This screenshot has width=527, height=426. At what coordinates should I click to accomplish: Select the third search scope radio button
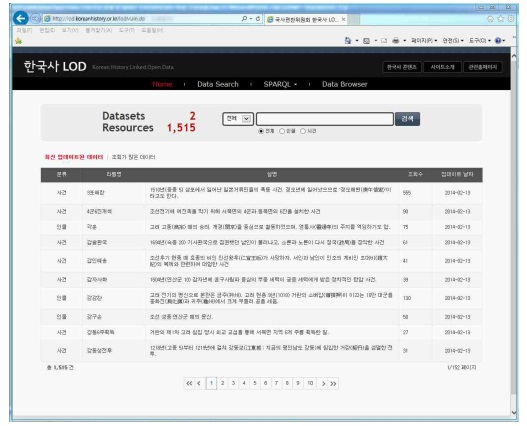point(303,131)
